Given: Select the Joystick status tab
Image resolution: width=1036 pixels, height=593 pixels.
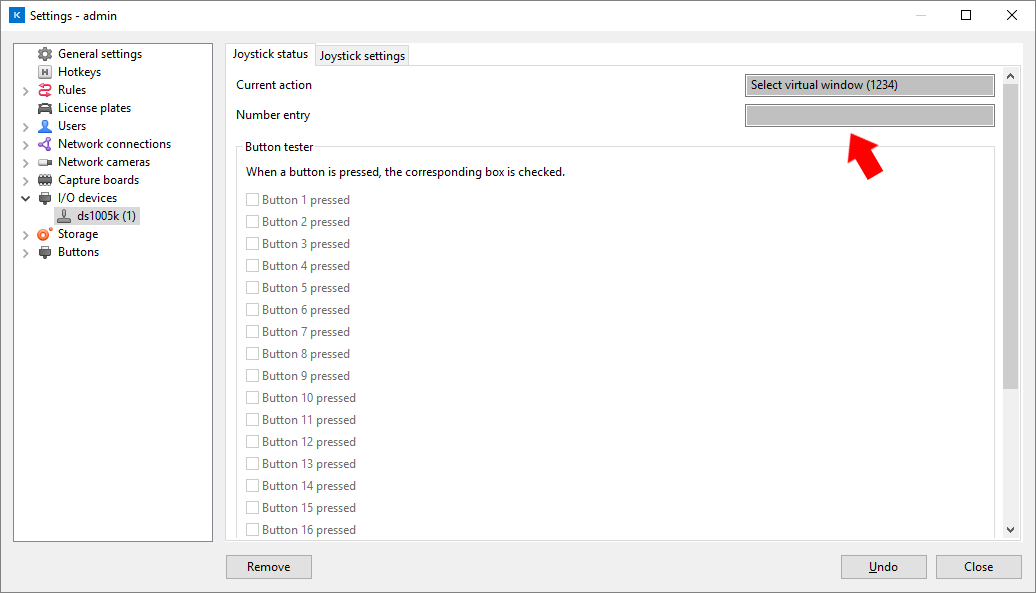Looking at the screenshot, I should pyautogui.click(x=270, y=54).
